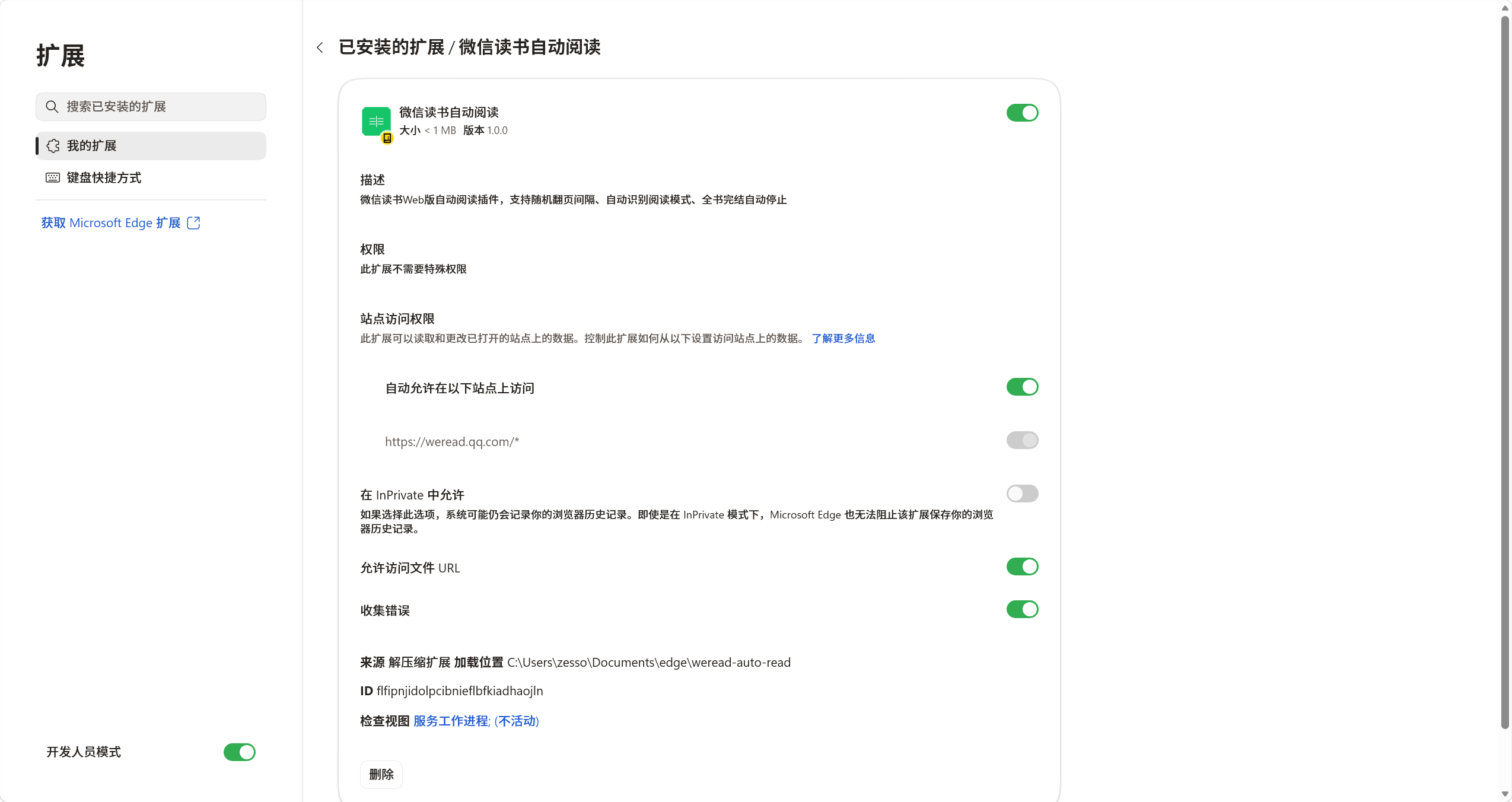Screen dimensions: 1512x802
Task: Click the keyboard icon beside 键盘快捷方式
Action: [53, 177]
